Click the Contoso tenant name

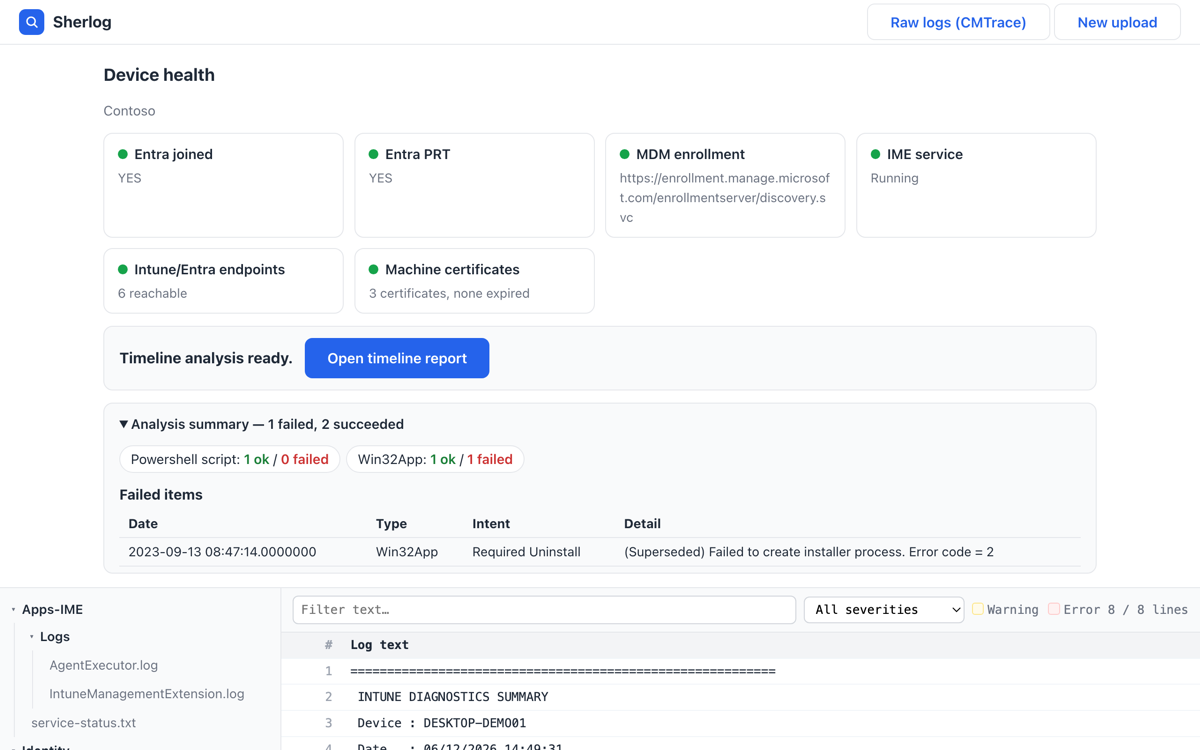coord(129,111)
